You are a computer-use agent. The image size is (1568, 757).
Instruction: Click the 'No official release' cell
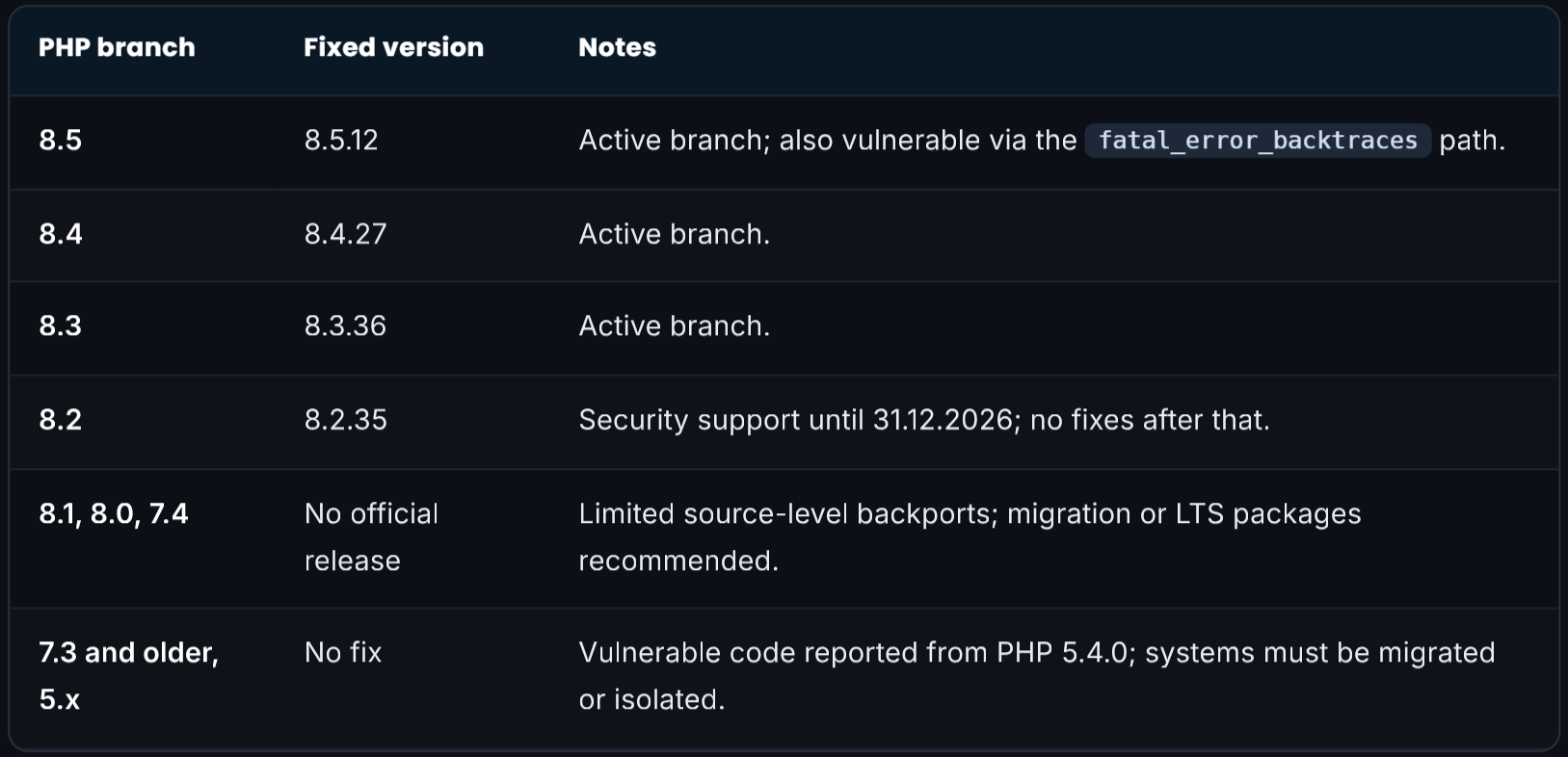pyautogui.click(x=371, y=537)
